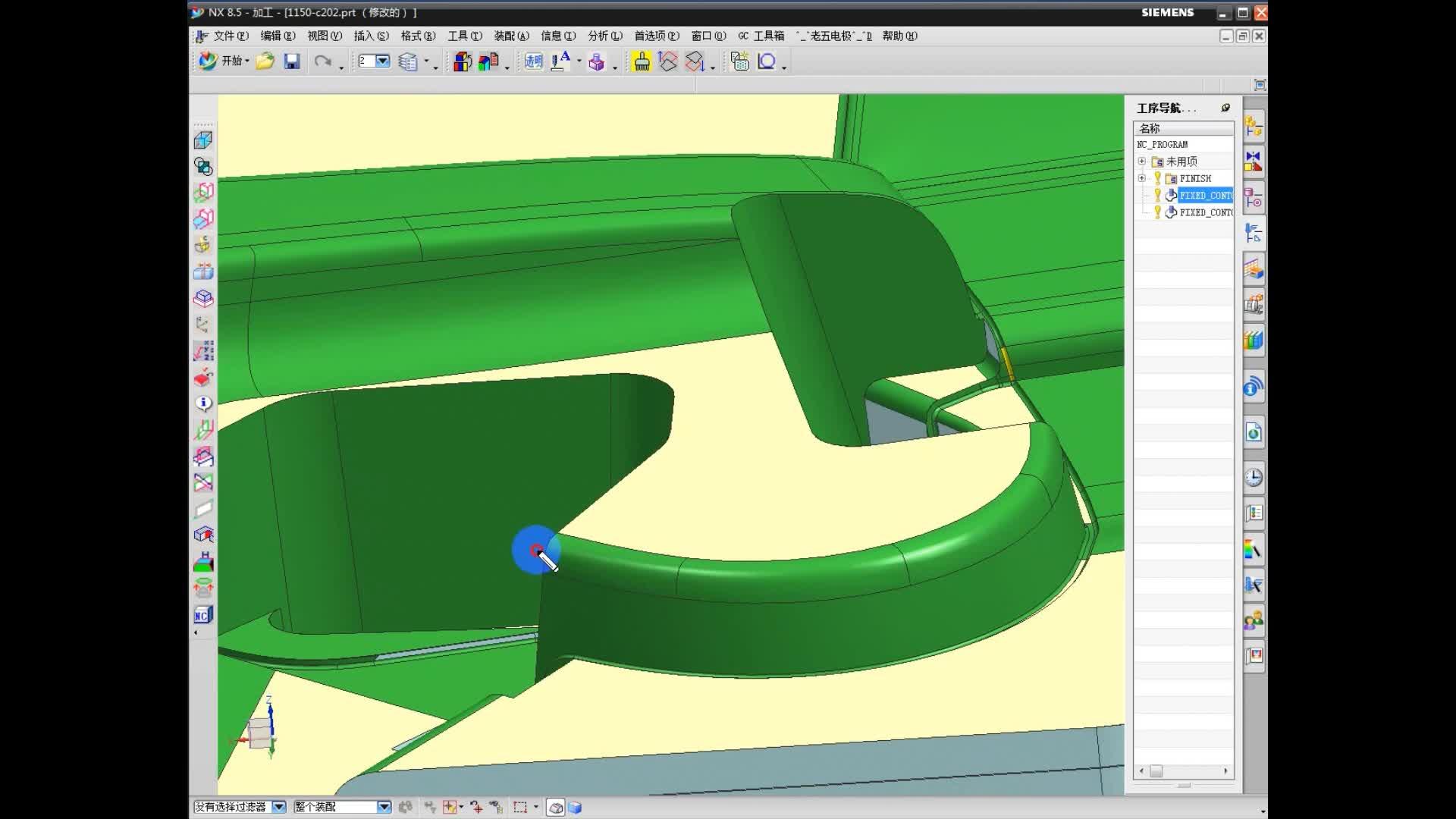
Task: Open Assembly Navigator tab in resource bar
Action: (x=1254, y=127)
